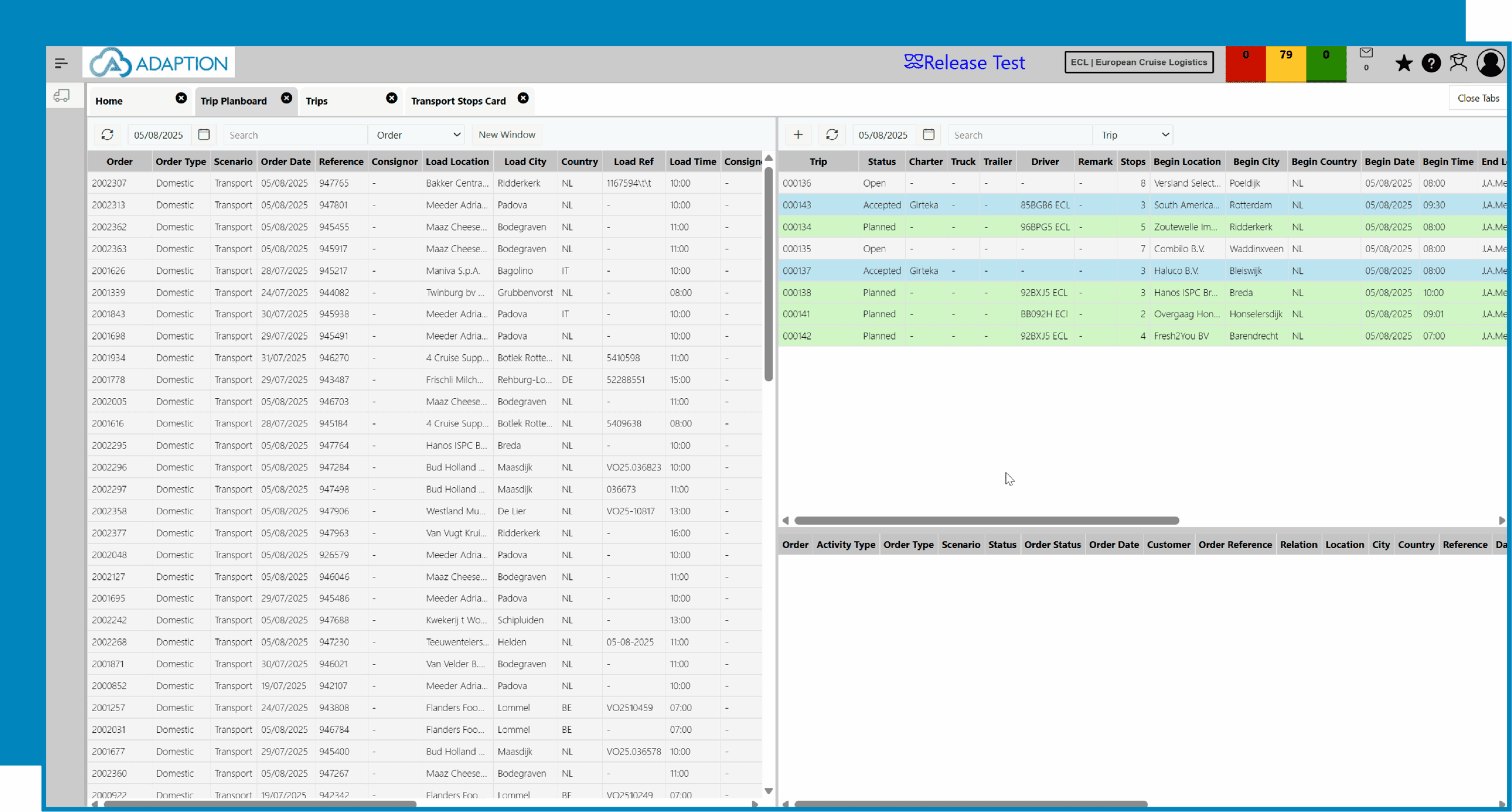Open user profile avatar menu
Image resolution: width=1512 pixels, height=812 pixels.
[x=1490, y=63]
